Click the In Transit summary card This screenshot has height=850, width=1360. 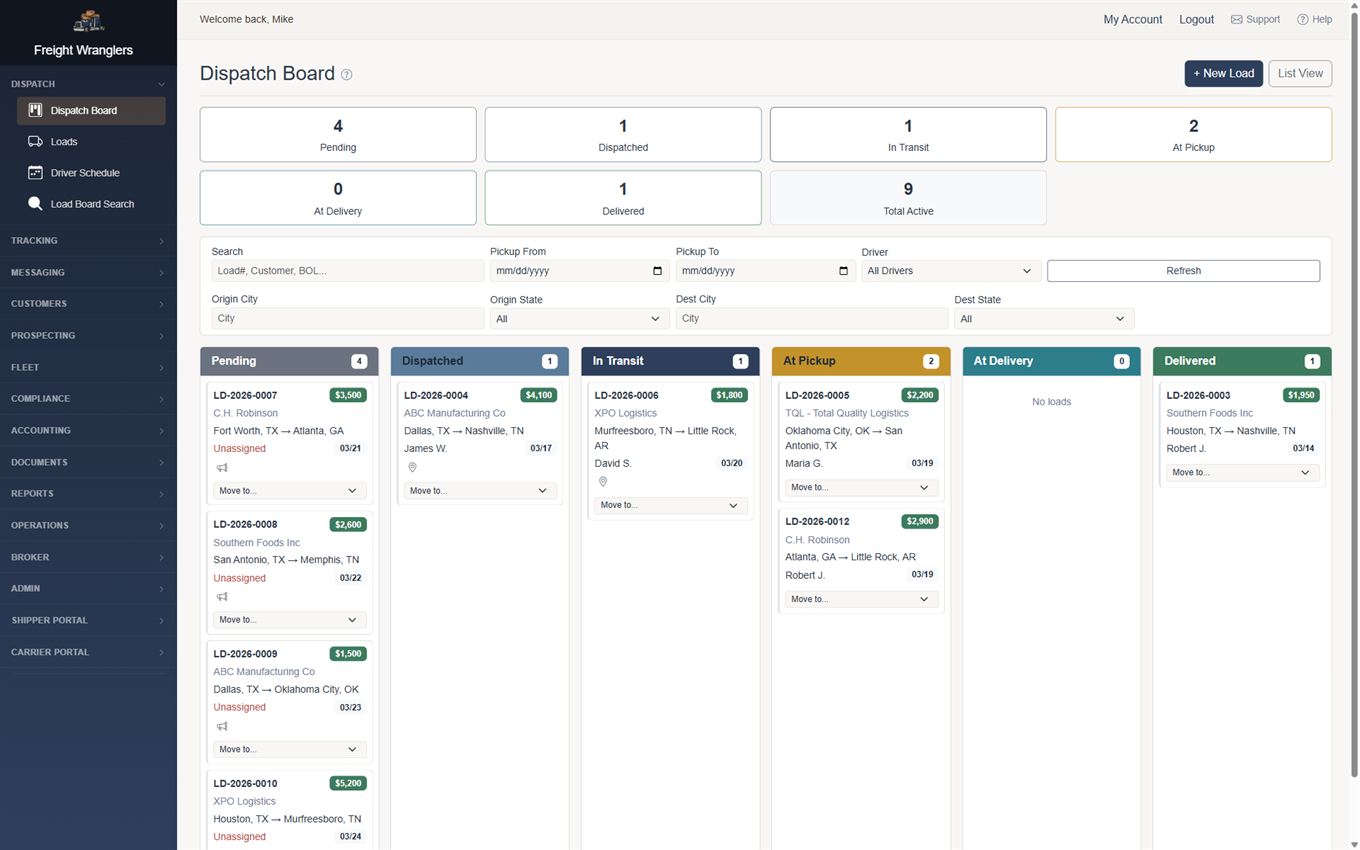[x=908, y=135]
